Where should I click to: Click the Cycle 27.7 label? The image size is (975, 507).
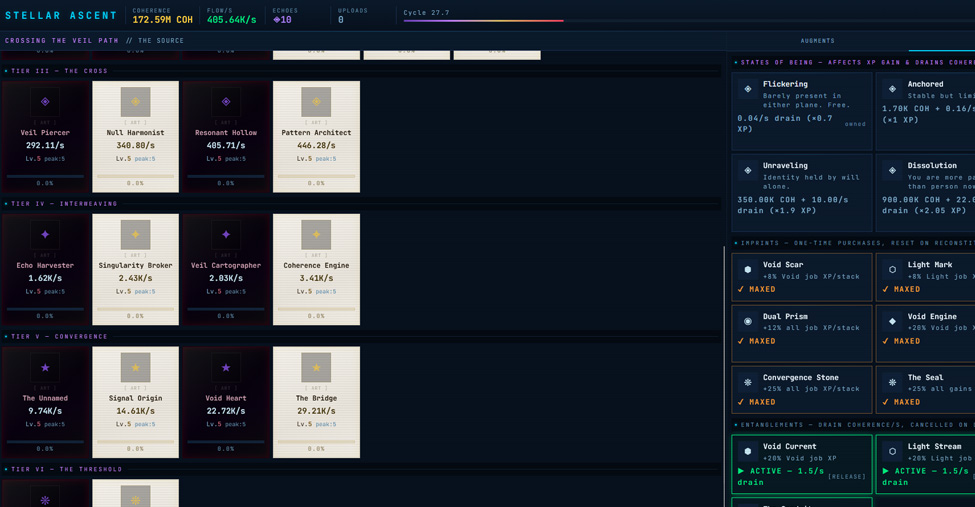426,12
